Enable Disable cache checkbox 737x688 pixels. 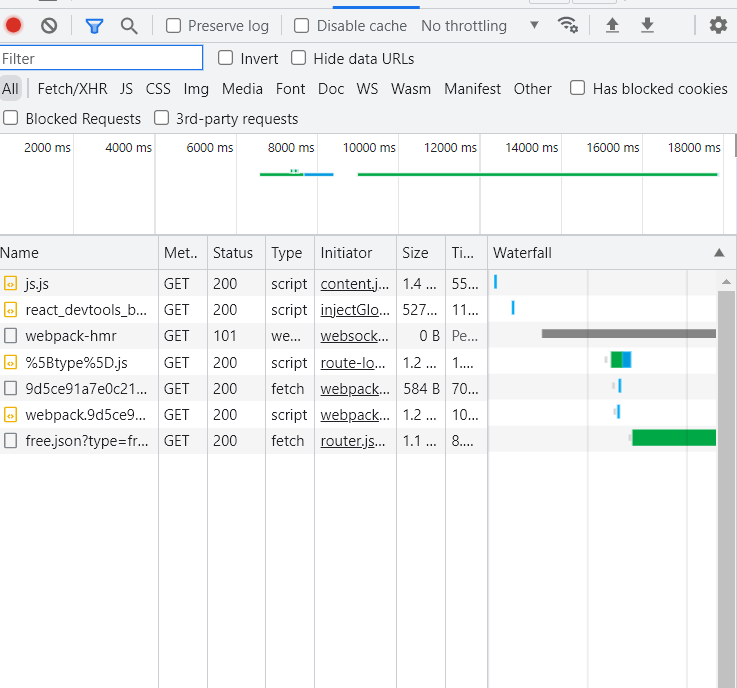click(301, 25)
